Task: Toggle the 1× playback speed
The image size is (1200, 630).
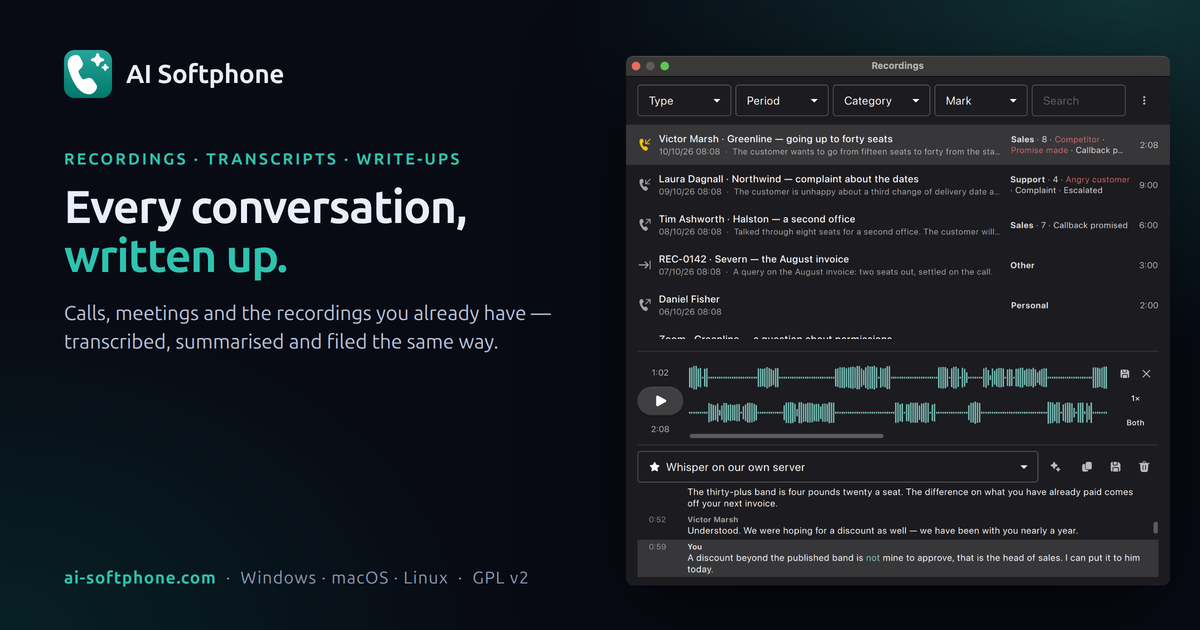Action: click(x=1136, y=398)
